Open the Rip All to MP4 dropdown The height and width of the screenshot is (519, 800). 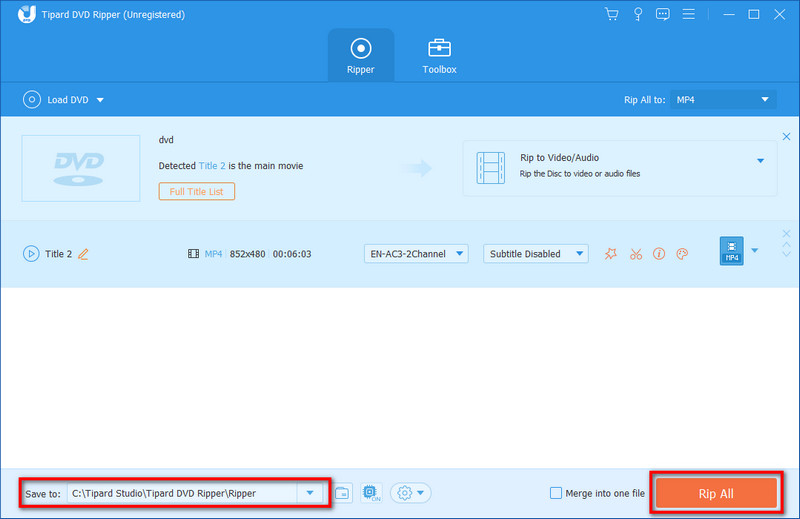click(723, 100)
